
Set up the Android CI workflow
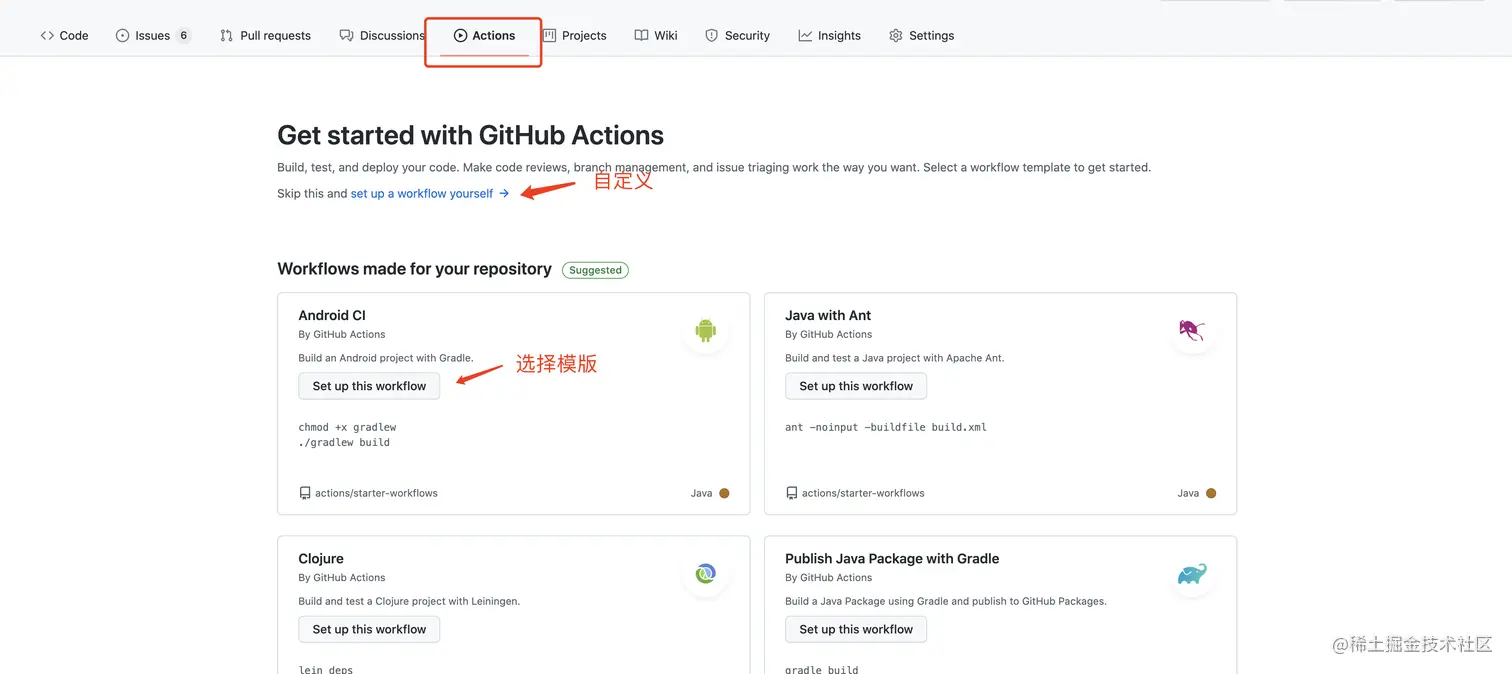click(369, 386)
